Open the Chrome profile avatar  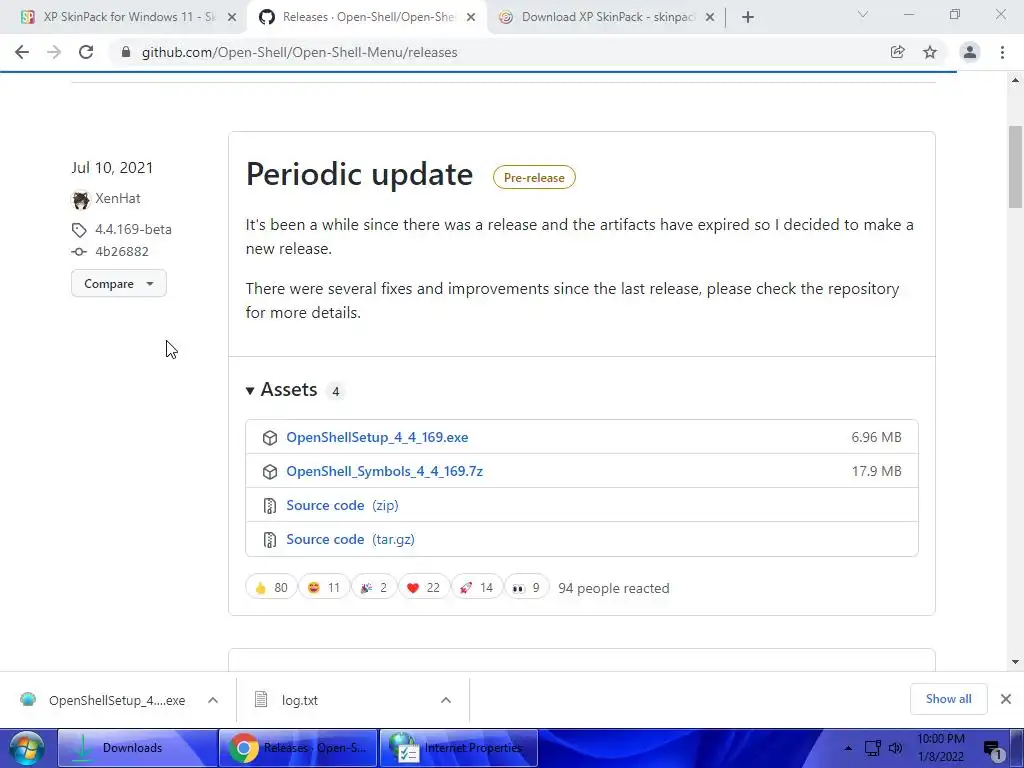tap(970, 52)
